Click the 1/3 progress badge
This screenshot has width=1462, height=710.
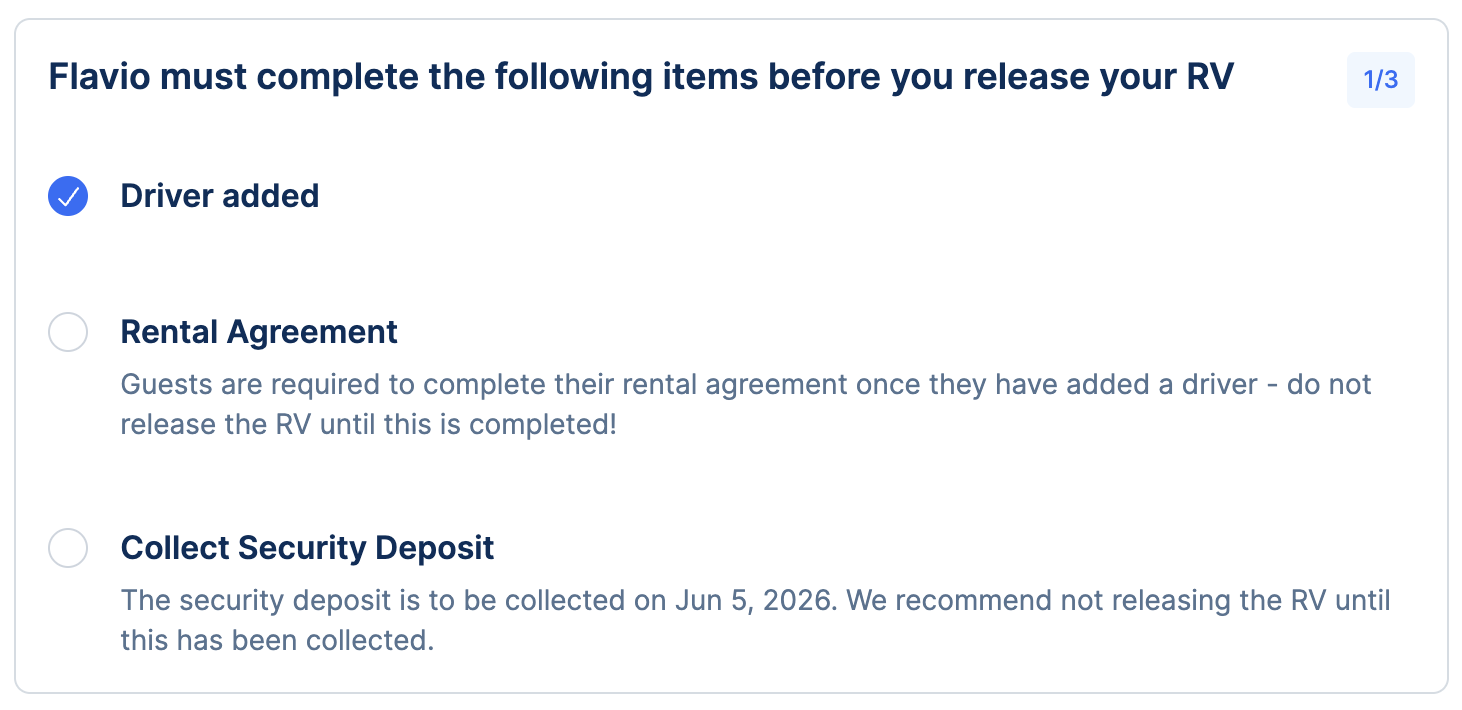[x=1380, y=80]
